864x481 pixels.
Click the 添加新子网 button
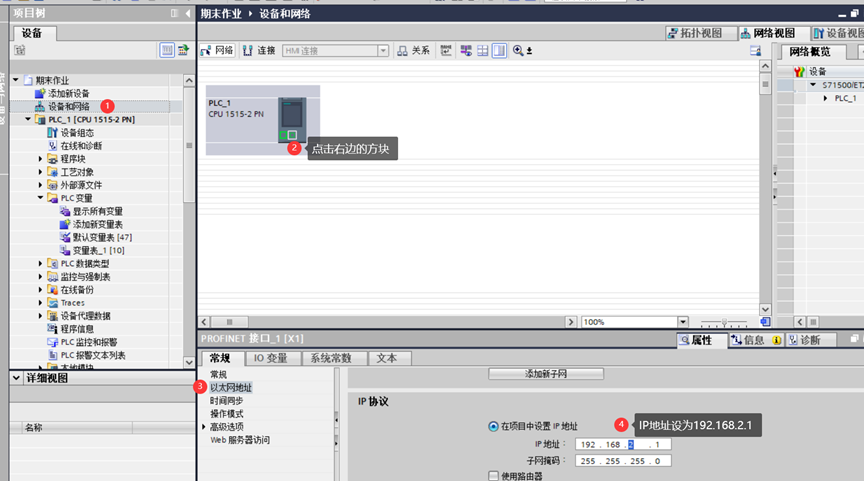(546, 374)
